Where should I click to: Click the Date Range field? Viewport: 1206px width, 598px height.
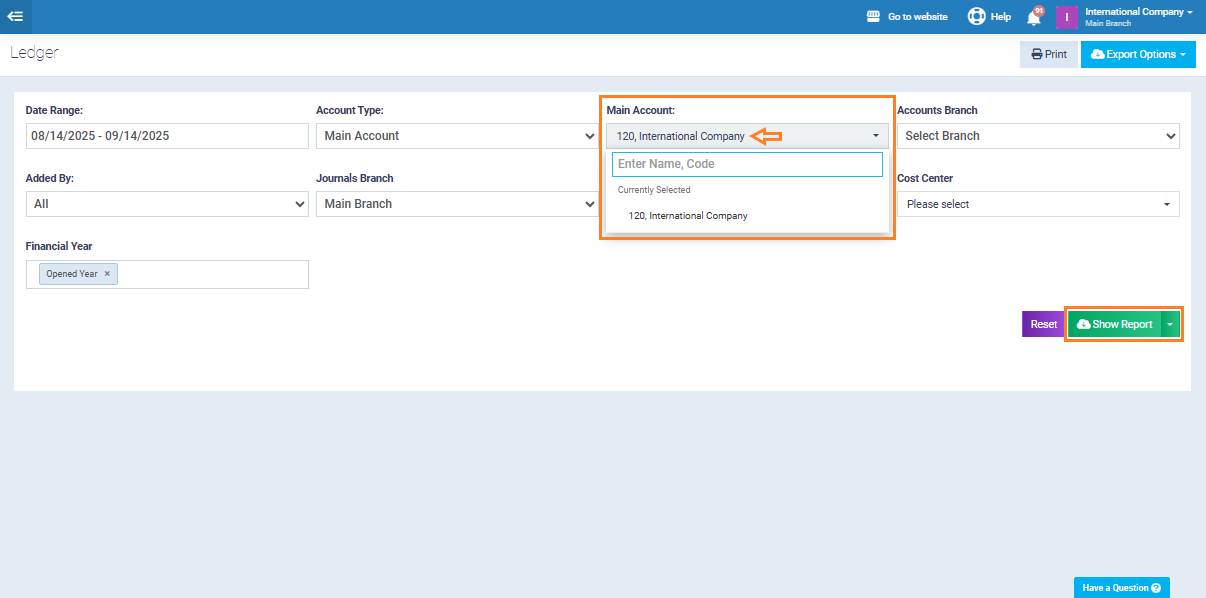click(x=167, y=136)
